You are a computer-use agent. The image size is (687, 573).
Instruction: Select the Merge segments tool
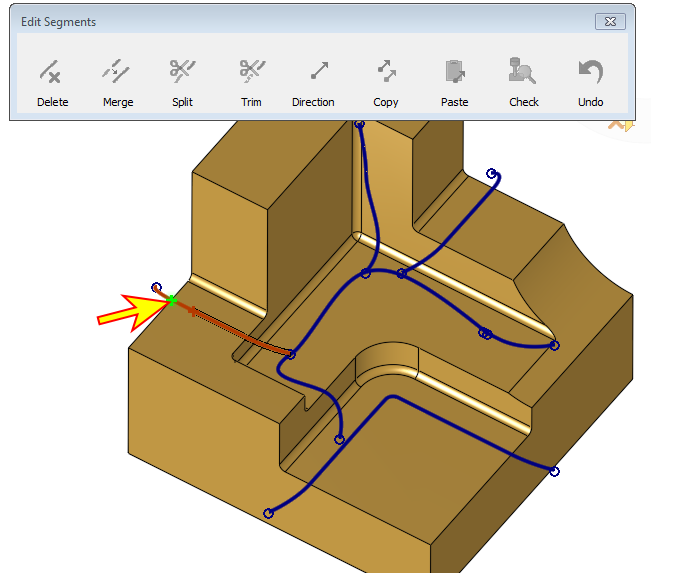[x=117, y=82]
